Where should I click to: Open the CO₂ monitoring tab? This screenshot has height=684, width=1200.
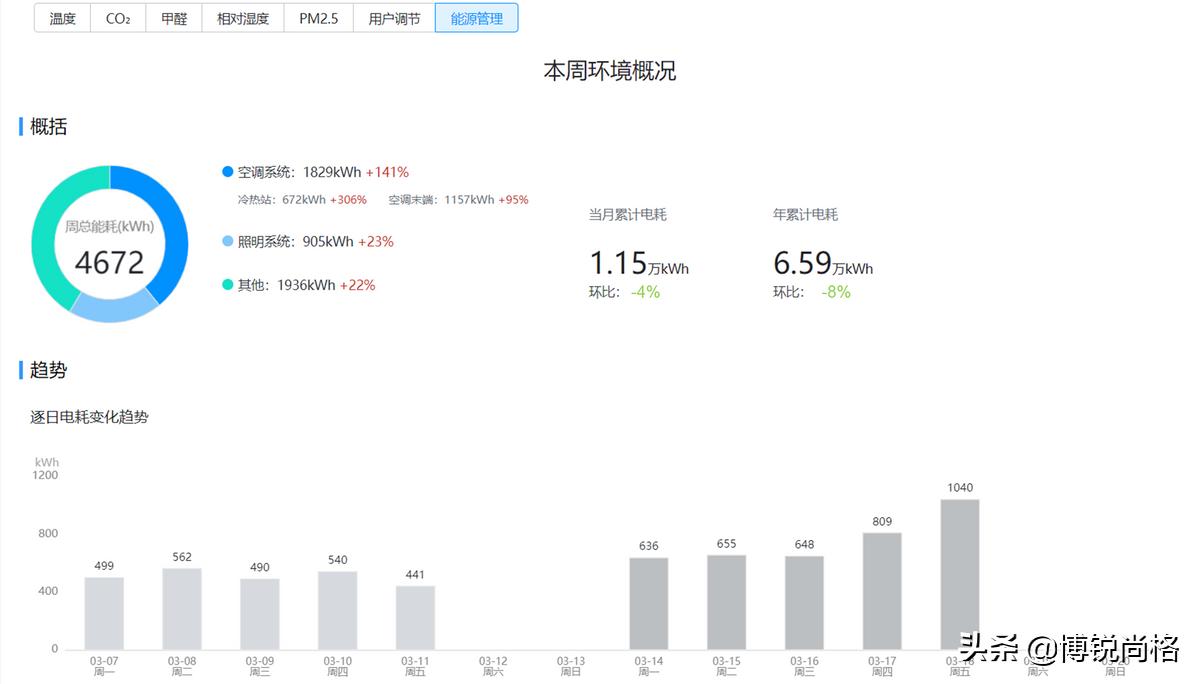pyautogui.click(x=117, y=17)
